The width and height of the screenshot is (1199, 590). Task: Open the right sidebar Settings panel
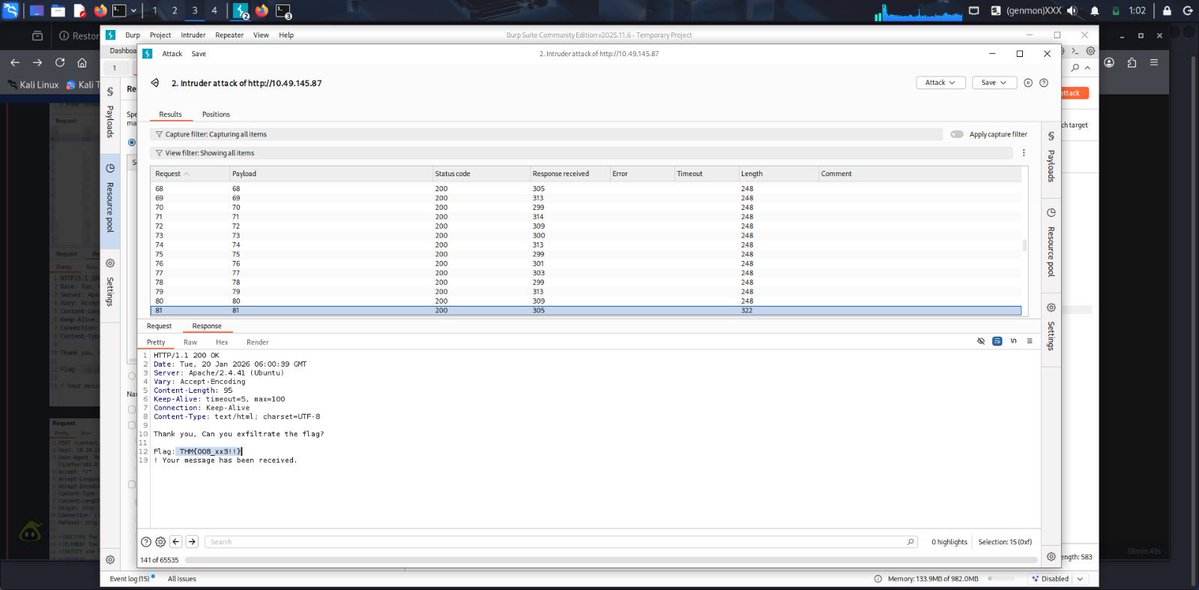[x=1051, y=327]
